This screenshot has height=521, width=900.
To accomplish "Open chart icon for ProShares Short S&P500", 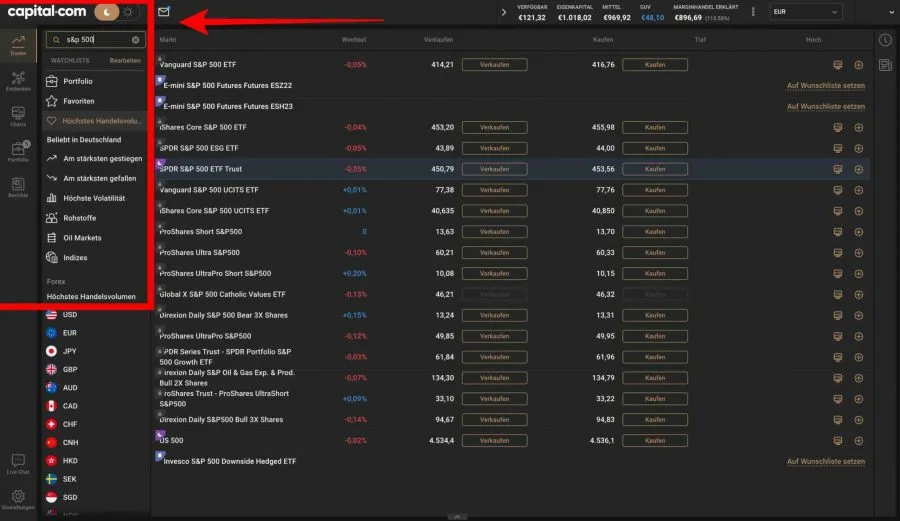I will (x=837, y=232).
